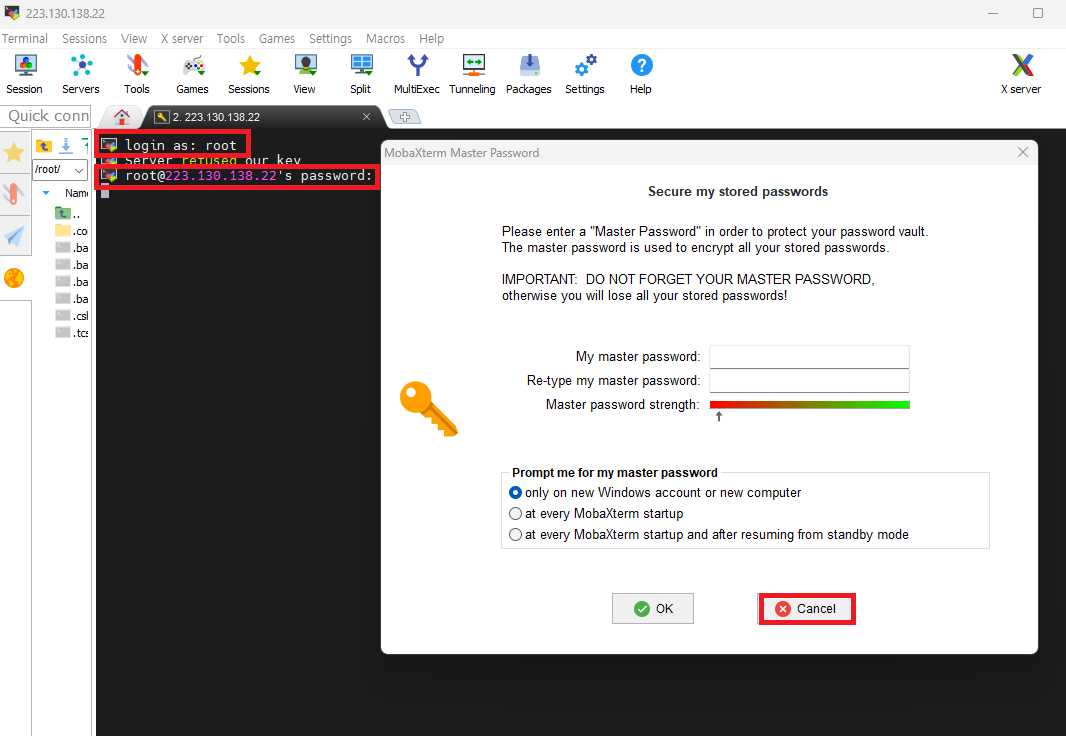Screen dimensions: 1066x736
Task: Open the green parent directory '..' entry
Action: coord(67,214)
